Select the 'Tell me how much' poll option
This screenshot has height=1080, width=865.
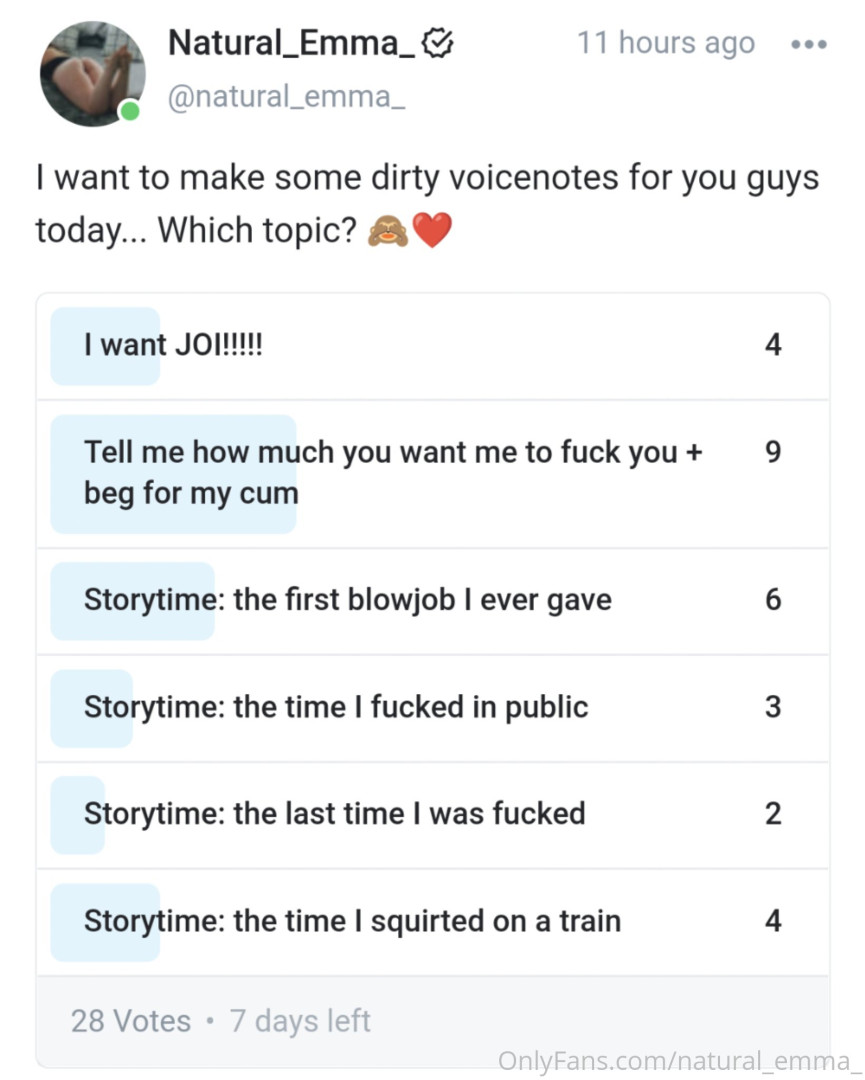pyautogui.click(x=432, y=473)
